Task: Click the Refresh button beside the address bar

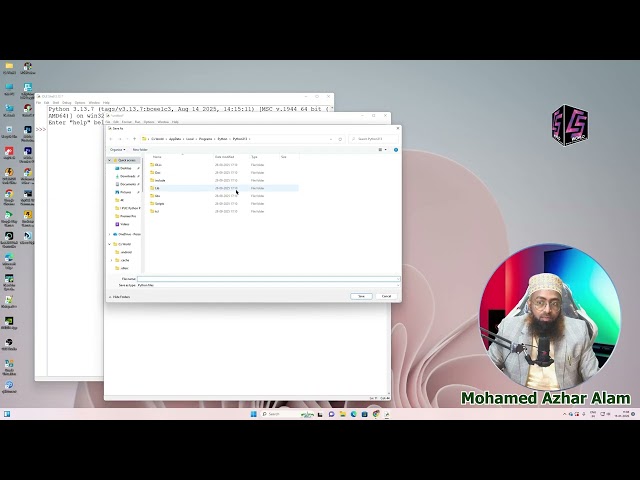Action: [x=340, y=139]
